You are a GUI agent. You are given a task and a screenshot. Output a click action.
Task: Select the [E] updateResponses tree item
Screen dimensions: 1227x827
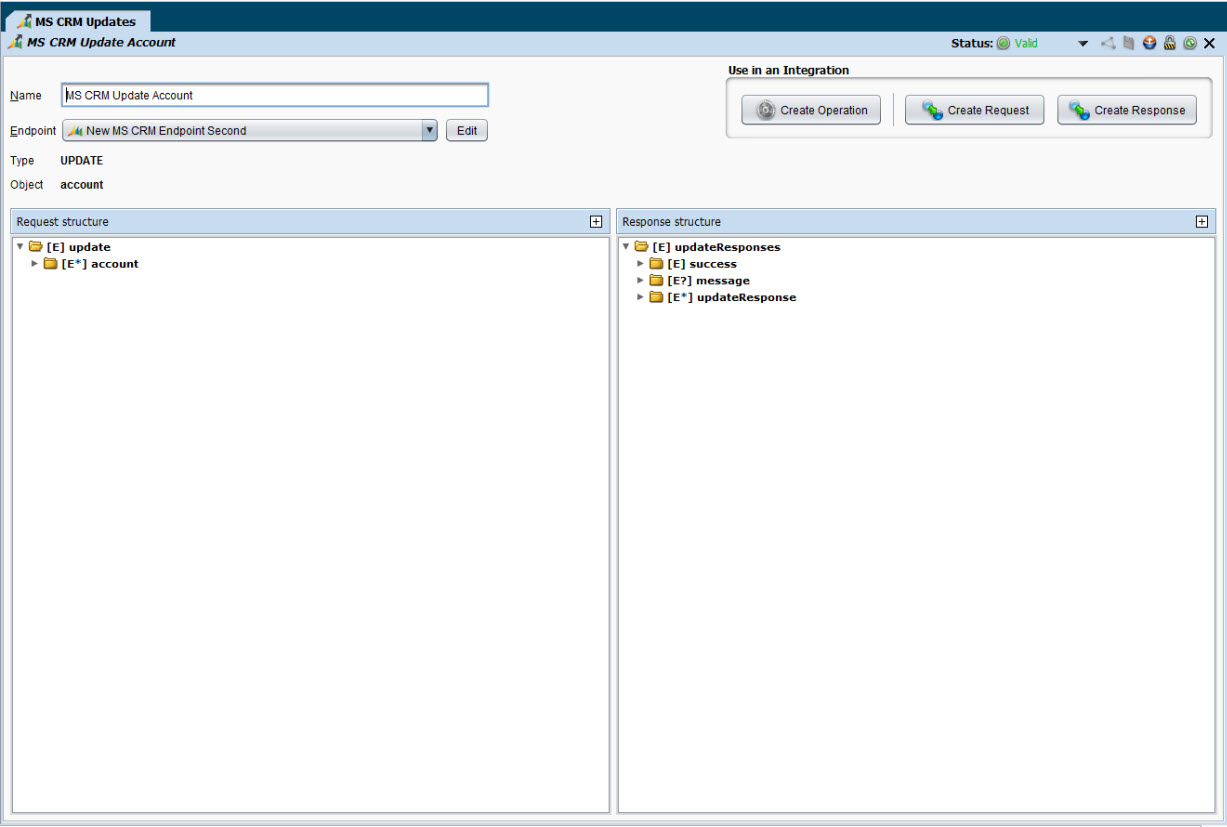coord(716,247)
